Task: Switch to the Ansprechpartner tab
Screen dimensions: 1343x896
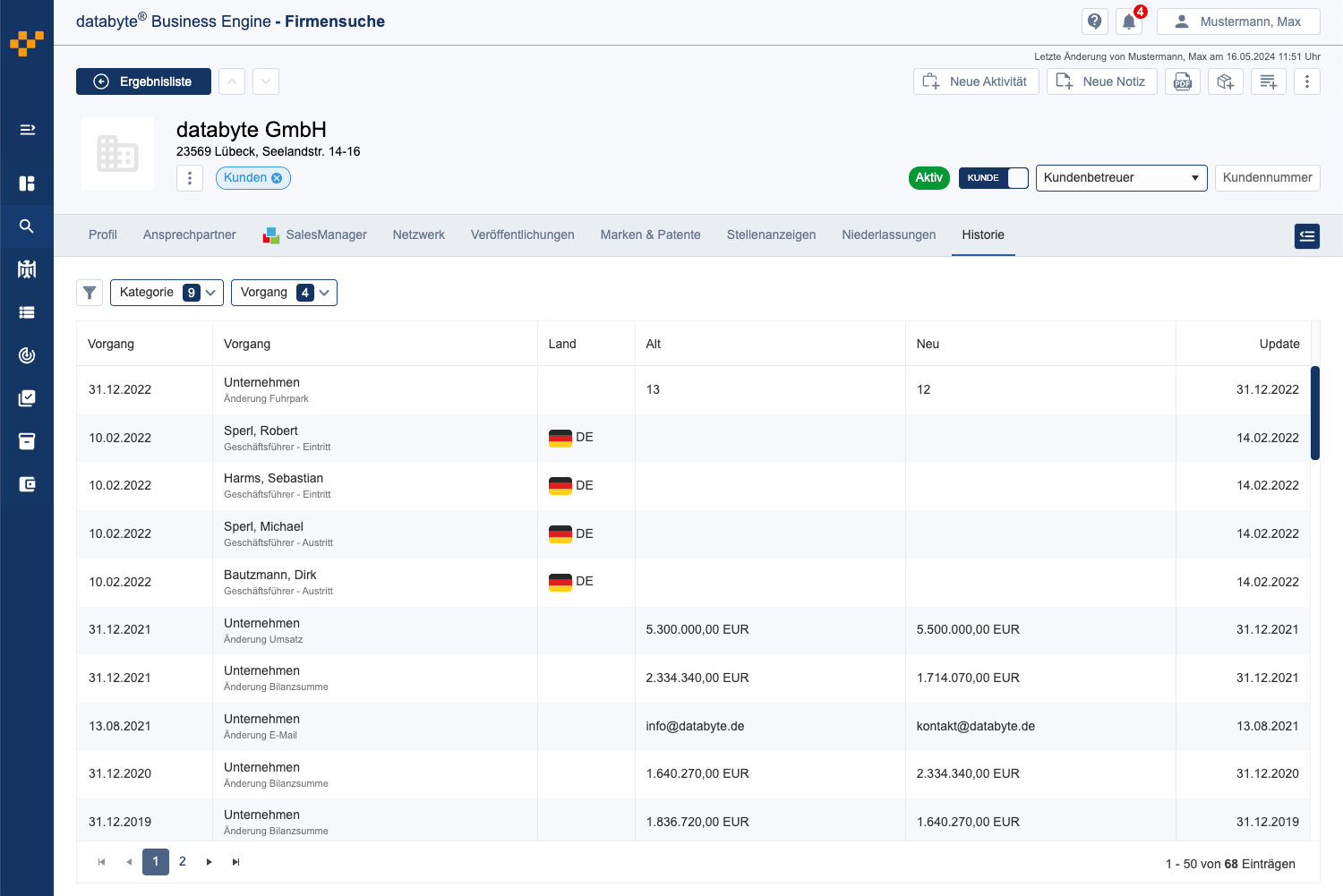Action: [190, 235]
